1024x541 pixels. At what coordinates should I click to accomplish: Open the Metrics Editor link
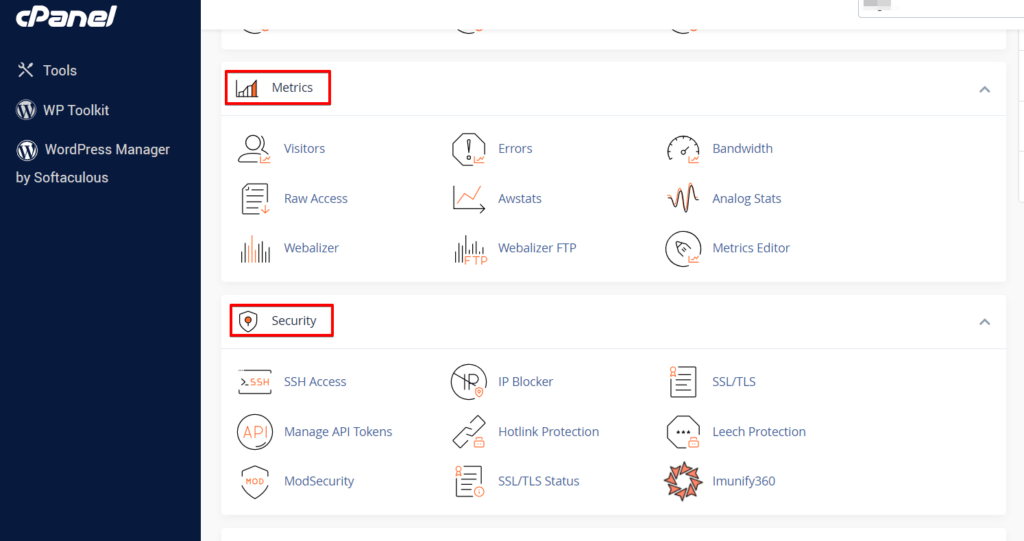(751, 248)
